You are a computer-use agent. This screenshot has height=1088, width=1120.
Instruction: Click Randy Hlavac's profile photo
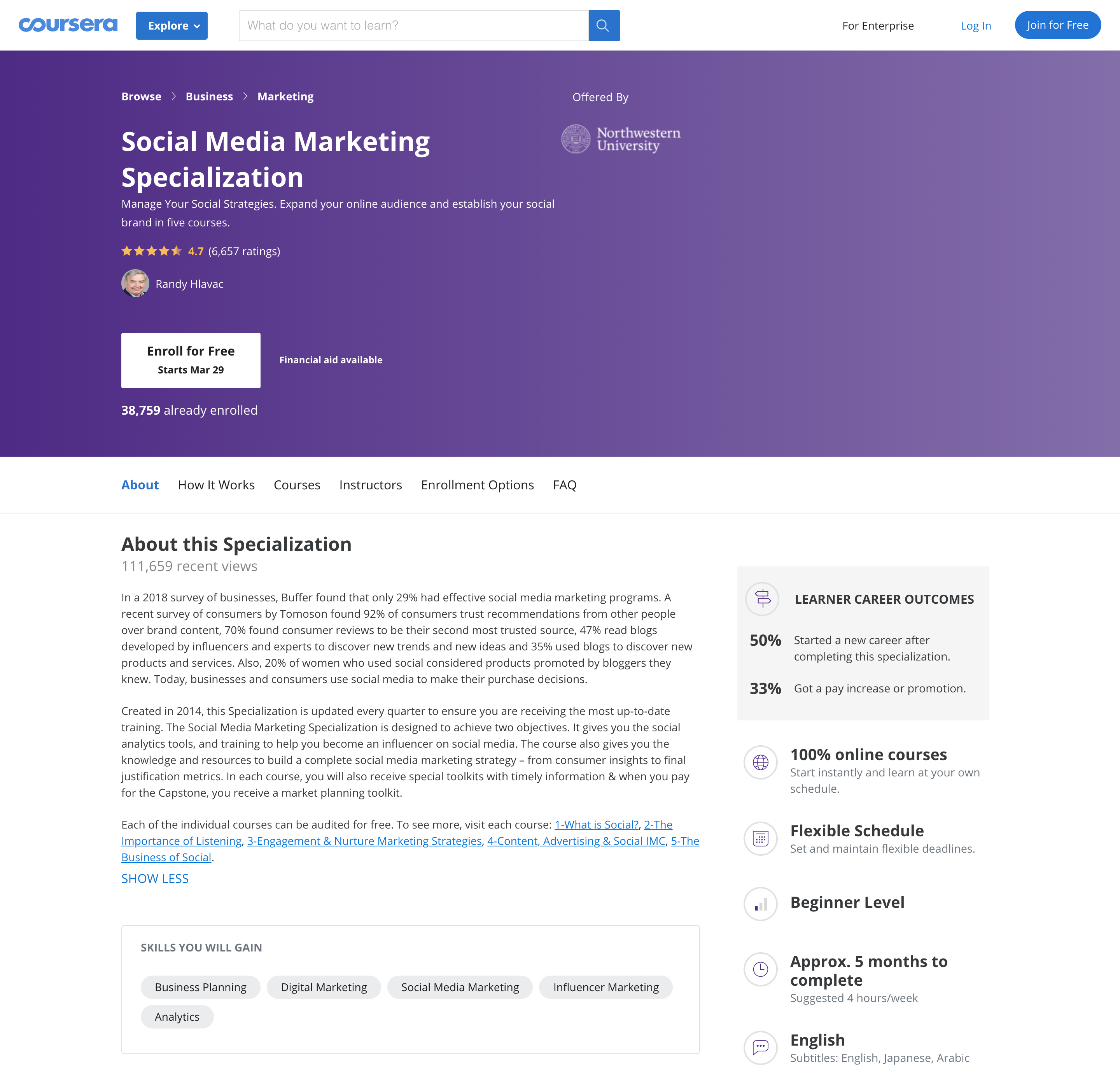pos(135,284)
